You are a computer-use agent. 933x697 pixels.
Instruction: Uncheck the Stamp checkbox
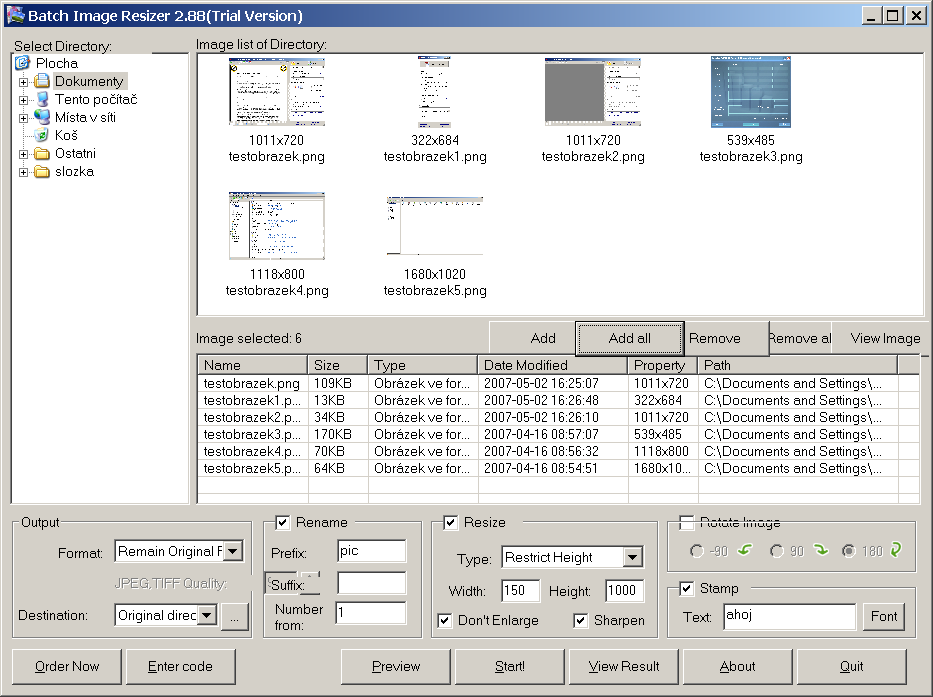(686, 588)
